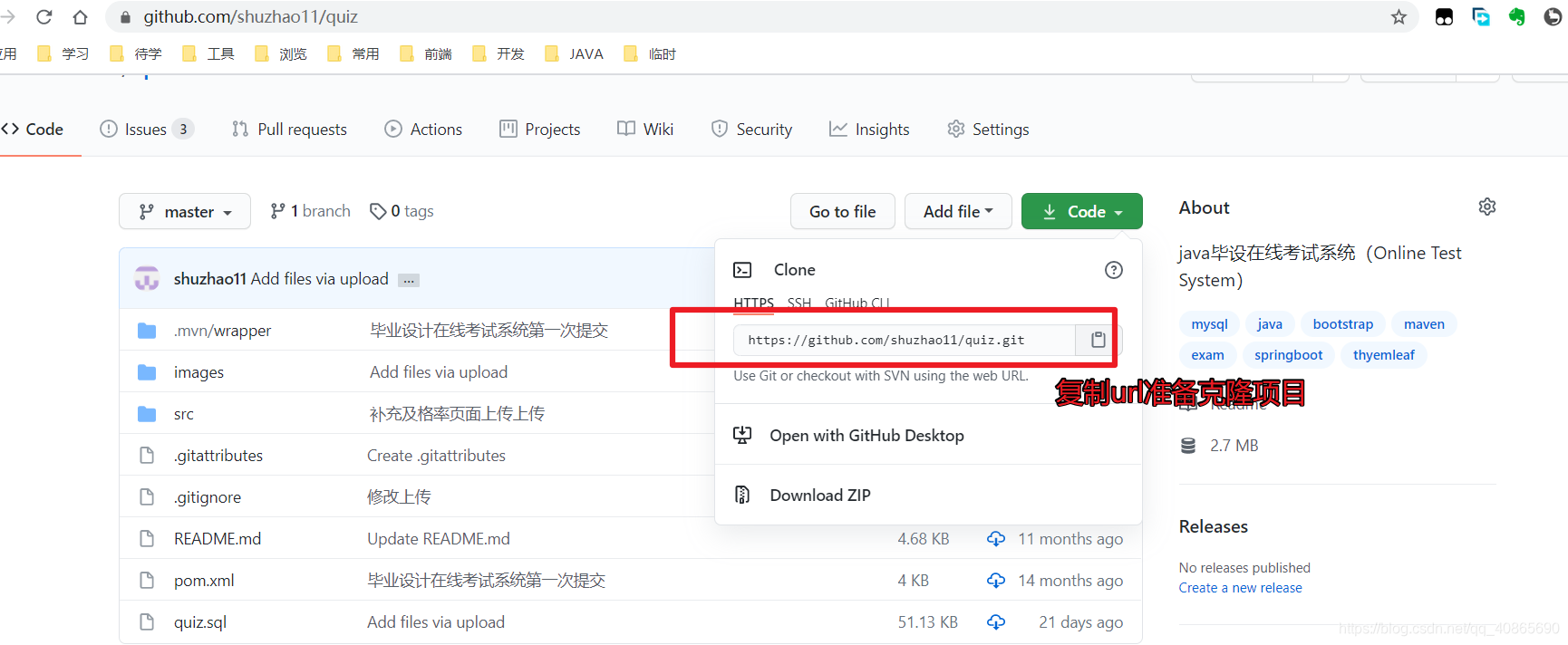Choose Download ZIP option
1568x645 pixels.
tap(820, 496)
